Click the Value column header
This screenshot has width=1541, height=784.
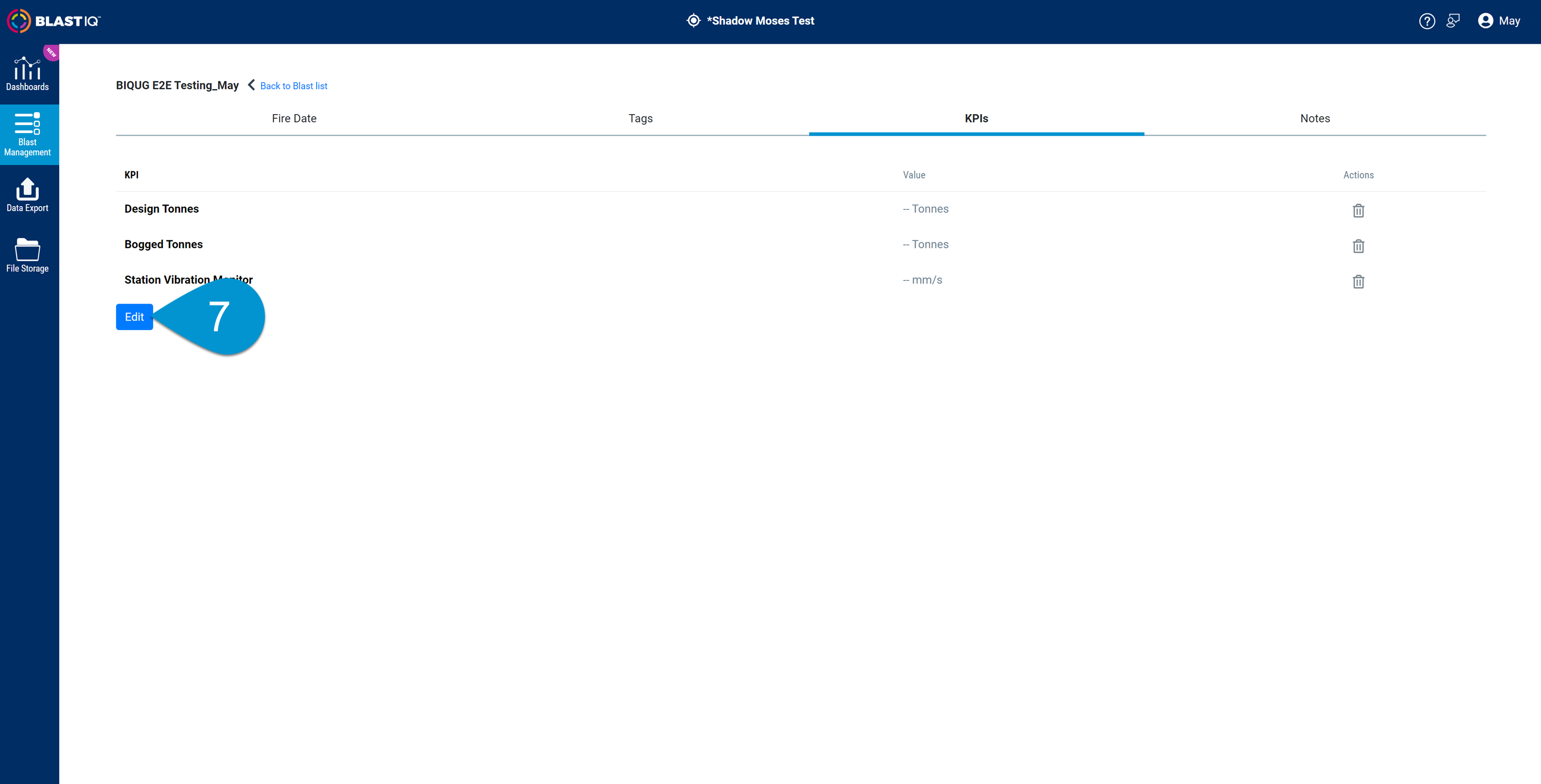tap(914, 174)
